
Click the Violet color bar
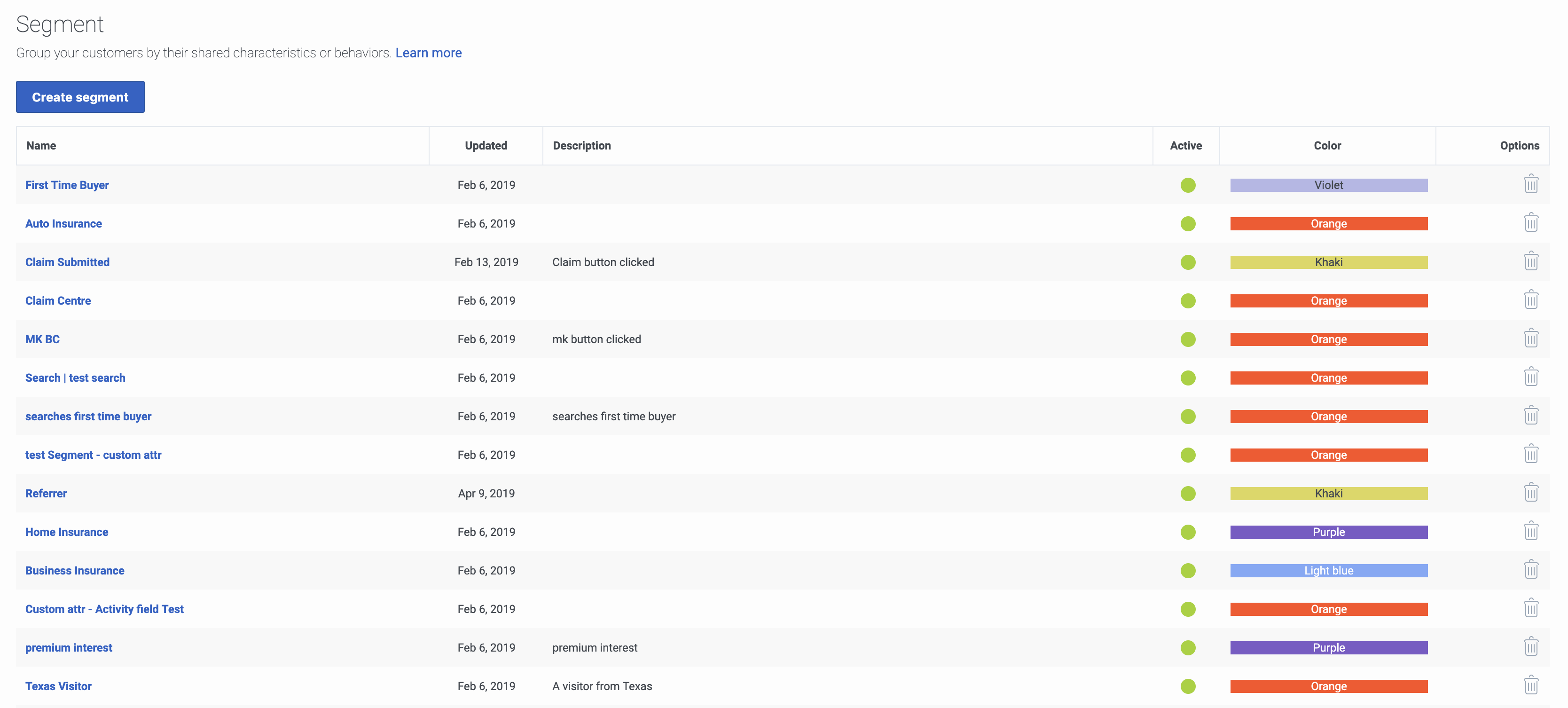click(1328, 185)
